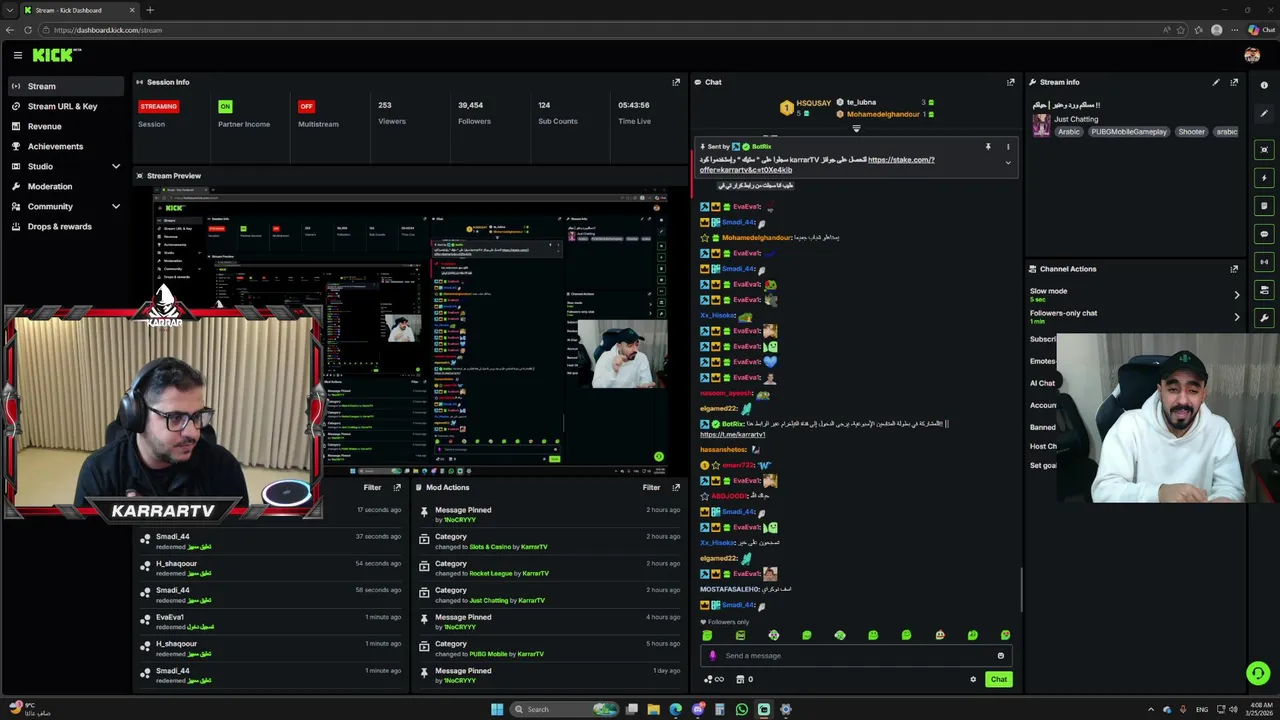Screen dimensions: 1280x720
Task: Open Followers-only chat settings arrow
Action: [1236, 317]
